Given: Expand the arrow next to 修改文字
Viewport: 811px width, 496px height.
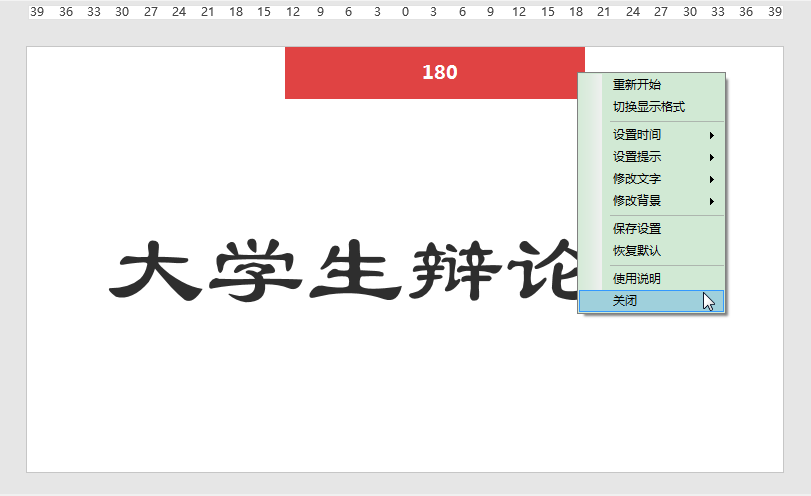Looking at the screenshot, I should point(712,179).
